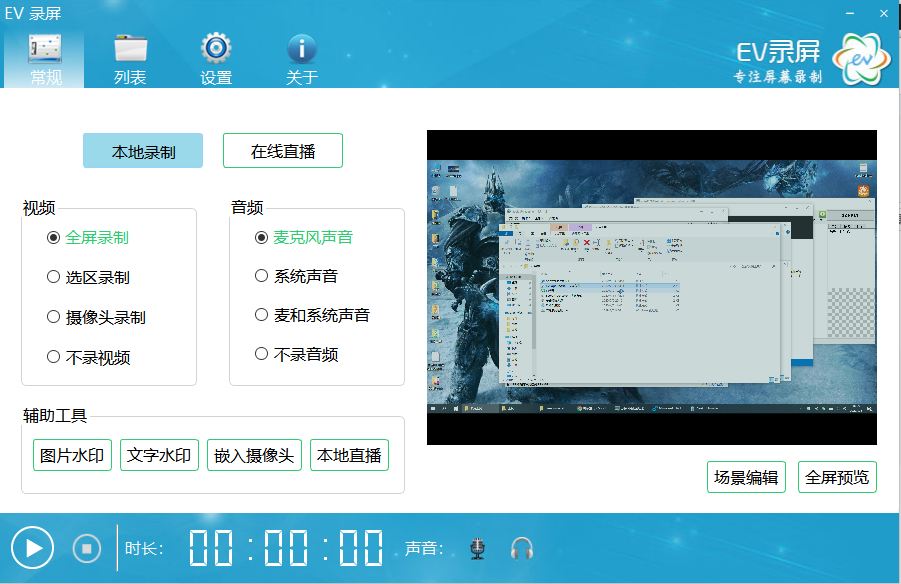Open the 关于 info tab
The height and width of the screenshot is (584, 901).
[x=302, y=60]
